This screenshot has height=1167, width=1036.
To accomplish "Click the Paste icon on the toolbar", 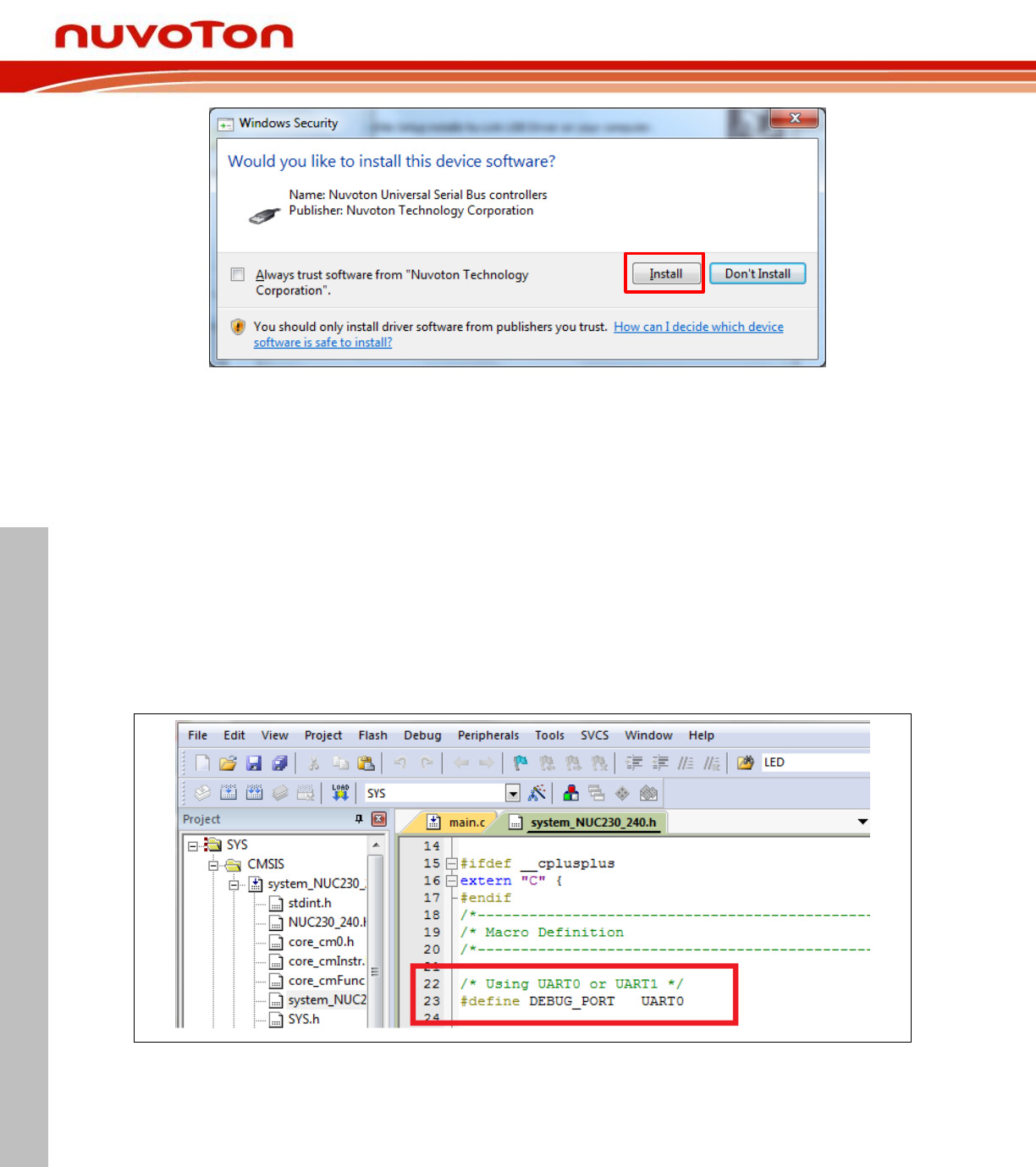I will click(366, 762).
